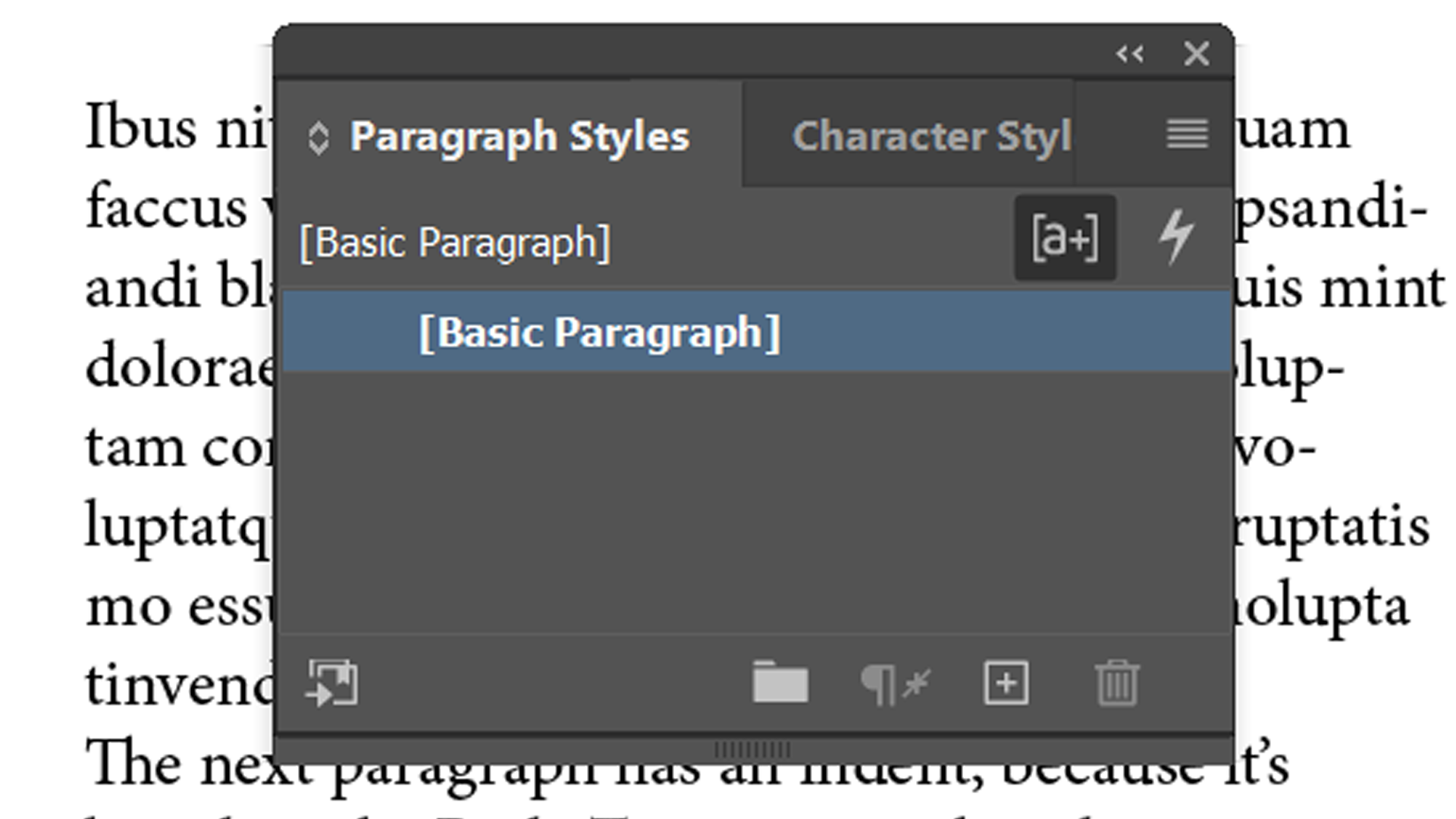1456x819 pixels.
Task: Cycle panel view with tab's up-down arrows
Action: pos(318,139)
